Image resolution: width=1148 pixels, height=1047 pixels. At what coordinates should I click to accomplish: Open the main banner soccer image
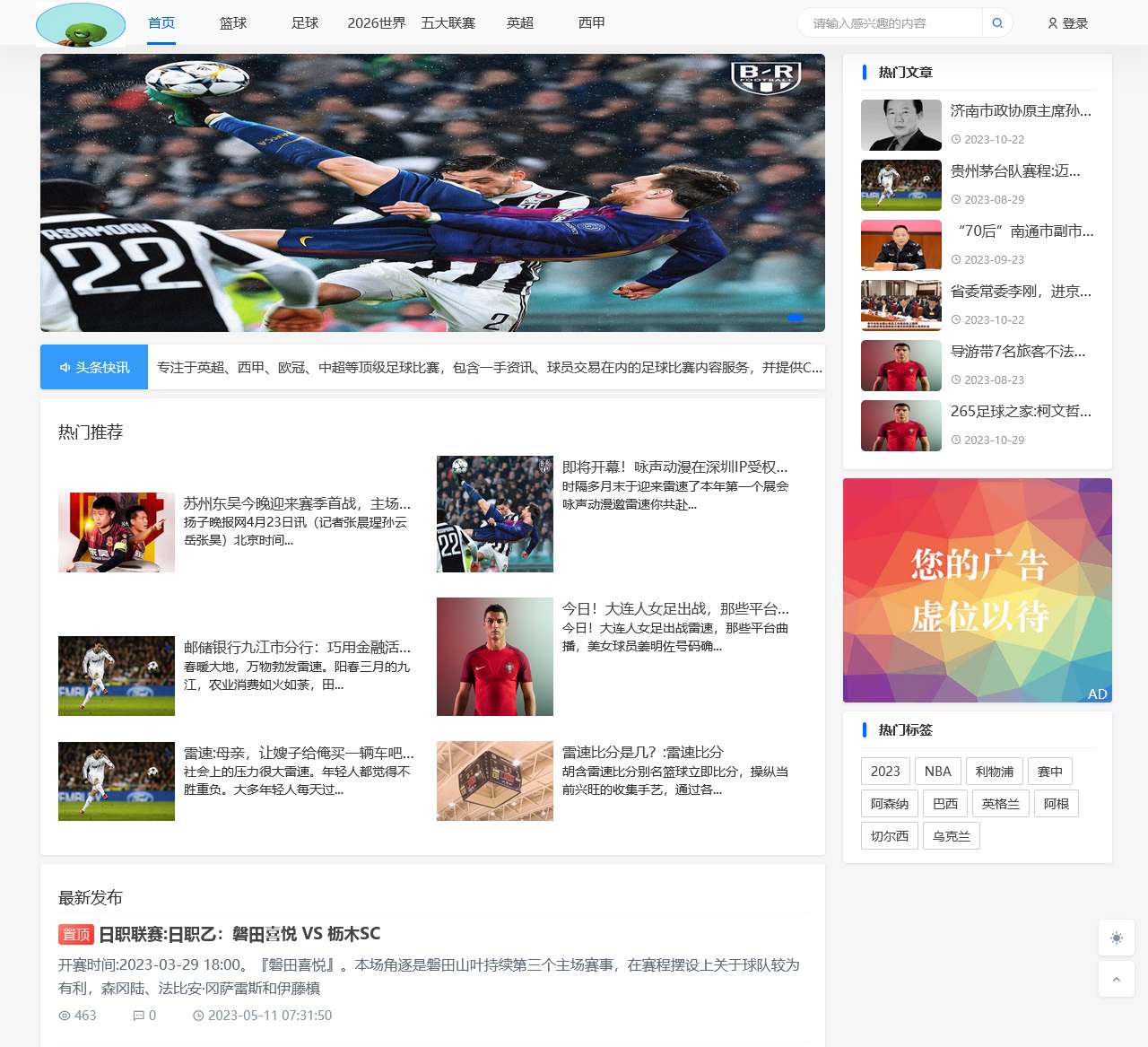click(432, 193)
